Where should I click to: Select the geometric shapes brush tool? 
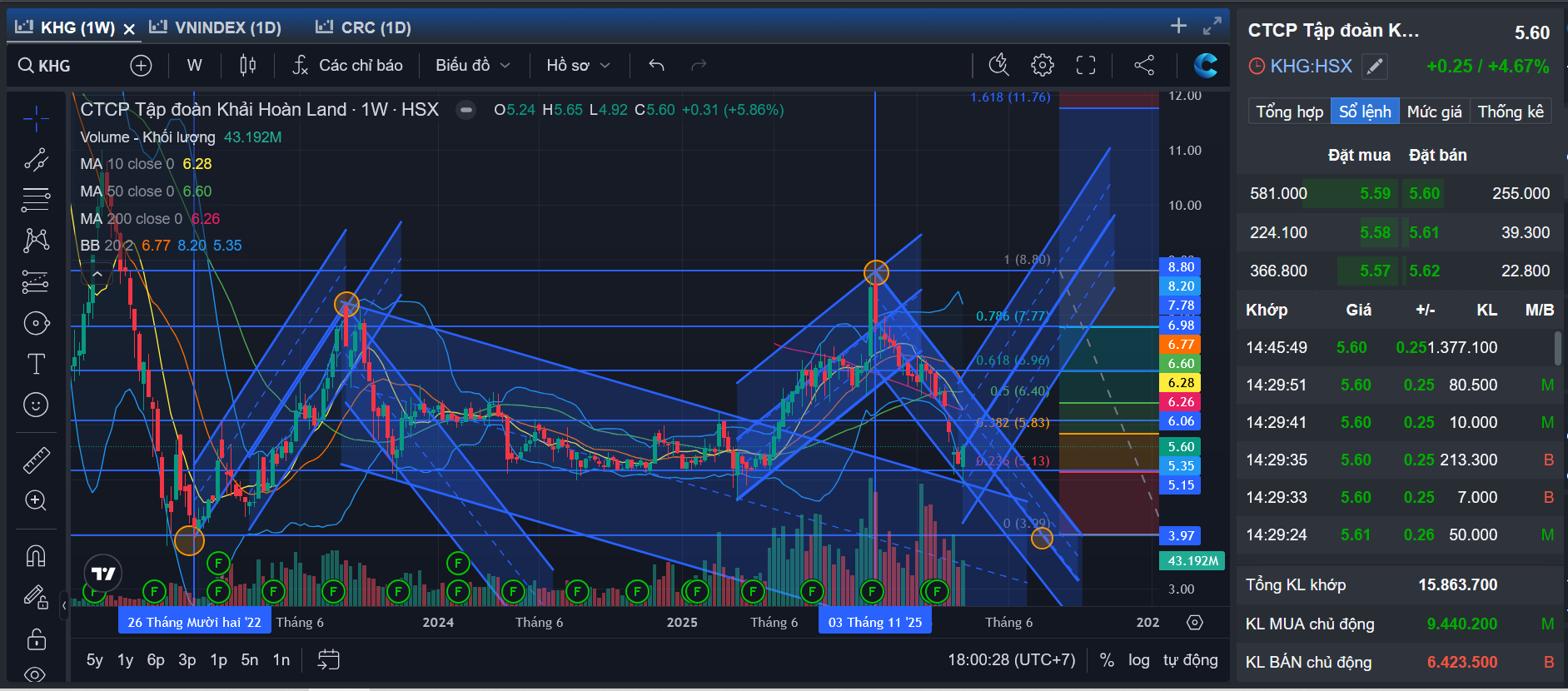[x=36, y=323]
